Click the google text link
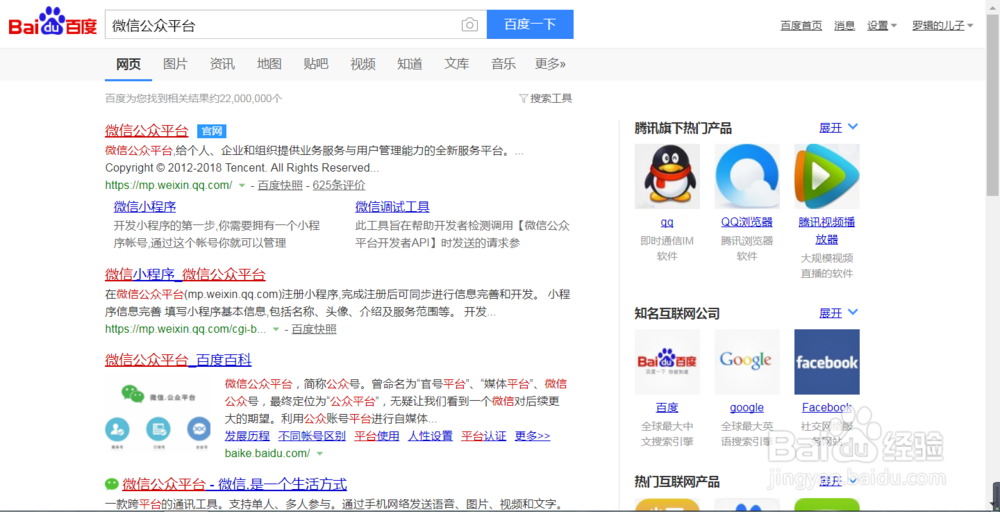This screenshot has width=1000, height=512. pyautogui.click(x=747, y=407)
